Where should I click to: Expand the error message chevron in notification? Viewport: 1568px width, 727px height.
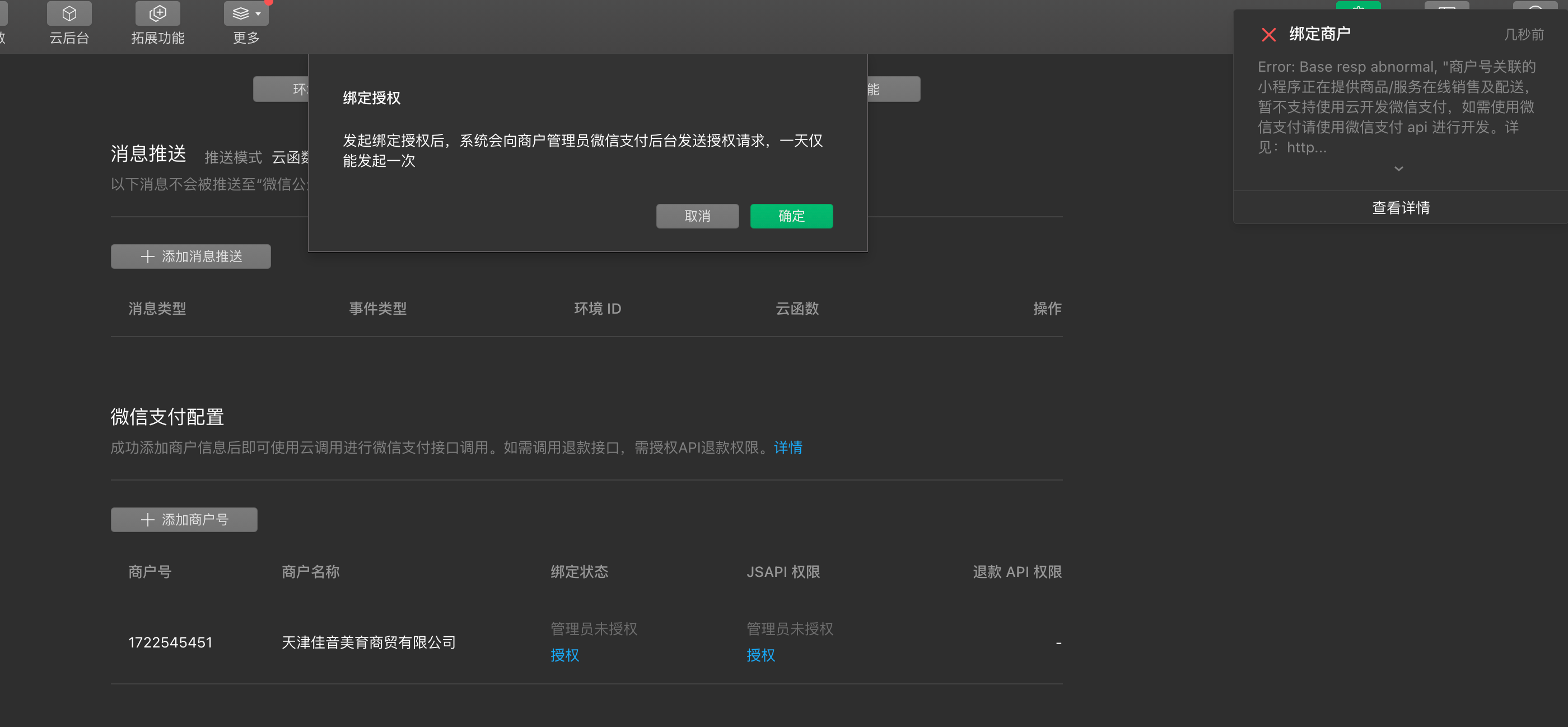[1399, 168]
